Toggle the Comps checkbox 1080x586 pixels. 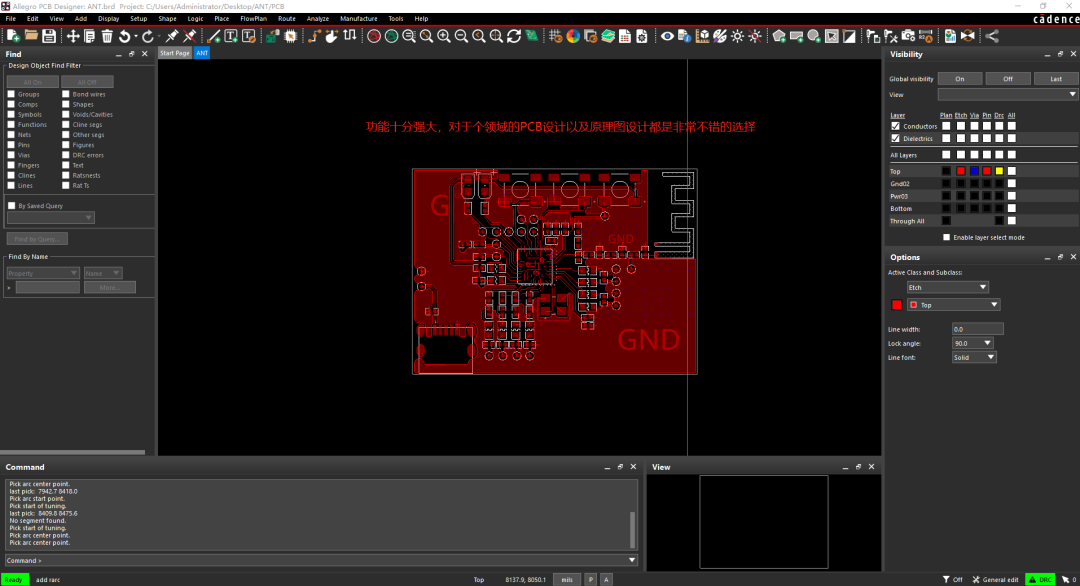pos(11,104)
